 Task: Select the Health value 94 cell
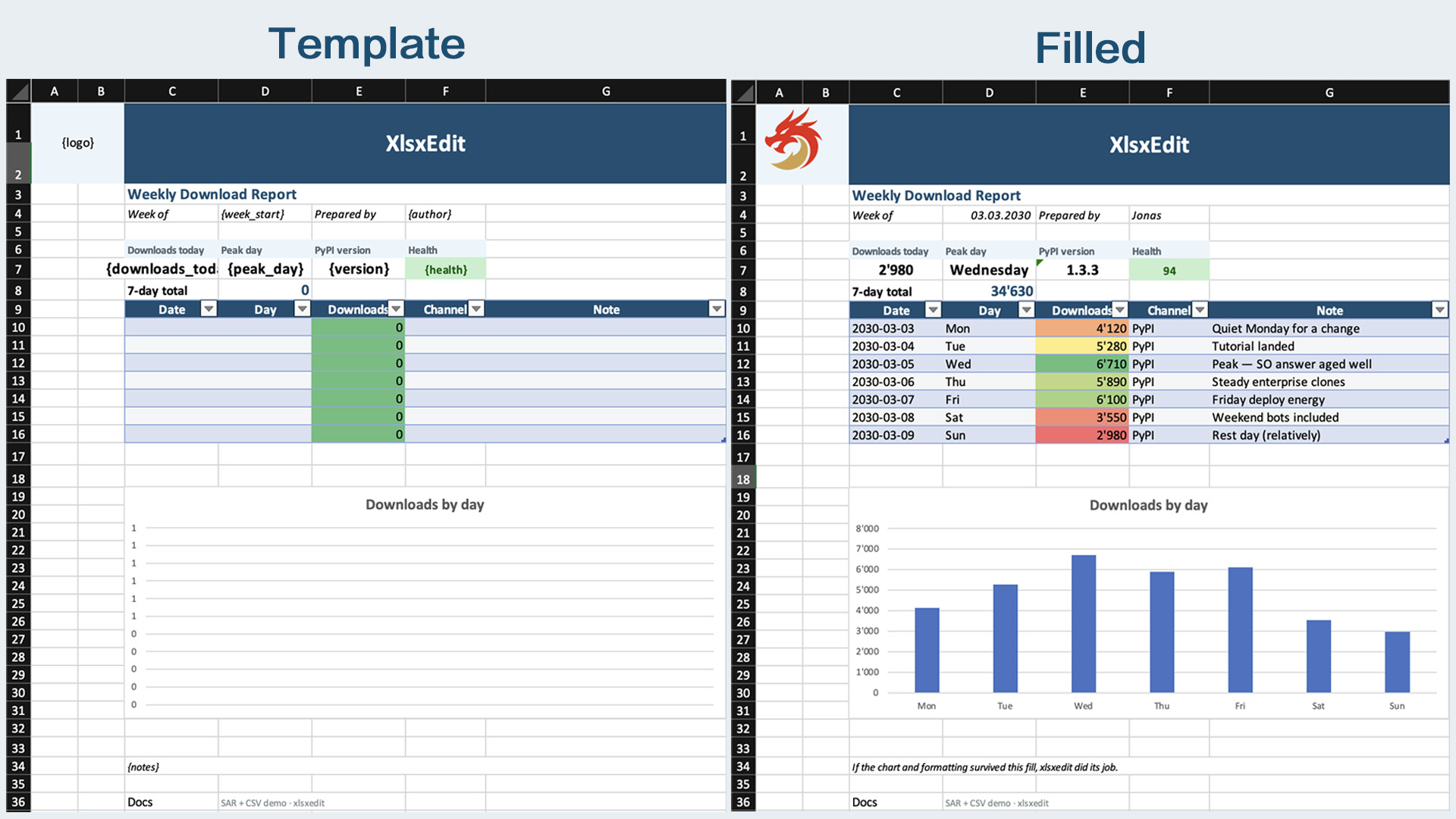click(x=1169, y=271)
